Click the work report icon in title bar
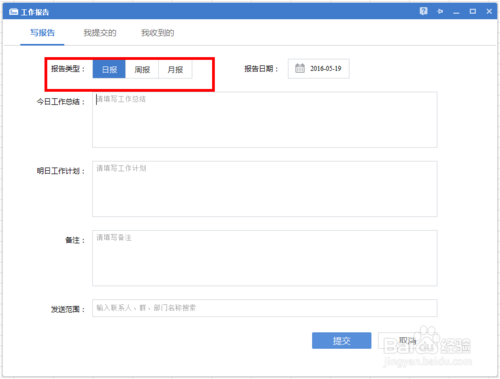500x379 pixels. 13,12
